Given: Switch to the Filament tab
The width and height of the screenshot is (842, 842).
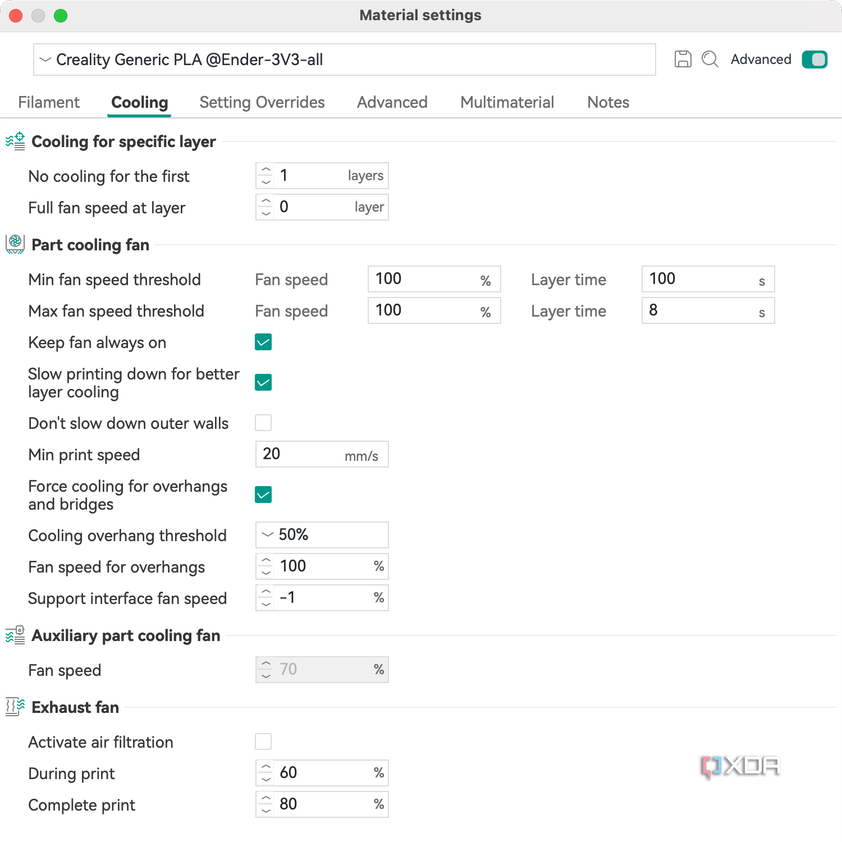Looking at the screenshot, I should 49,102.
